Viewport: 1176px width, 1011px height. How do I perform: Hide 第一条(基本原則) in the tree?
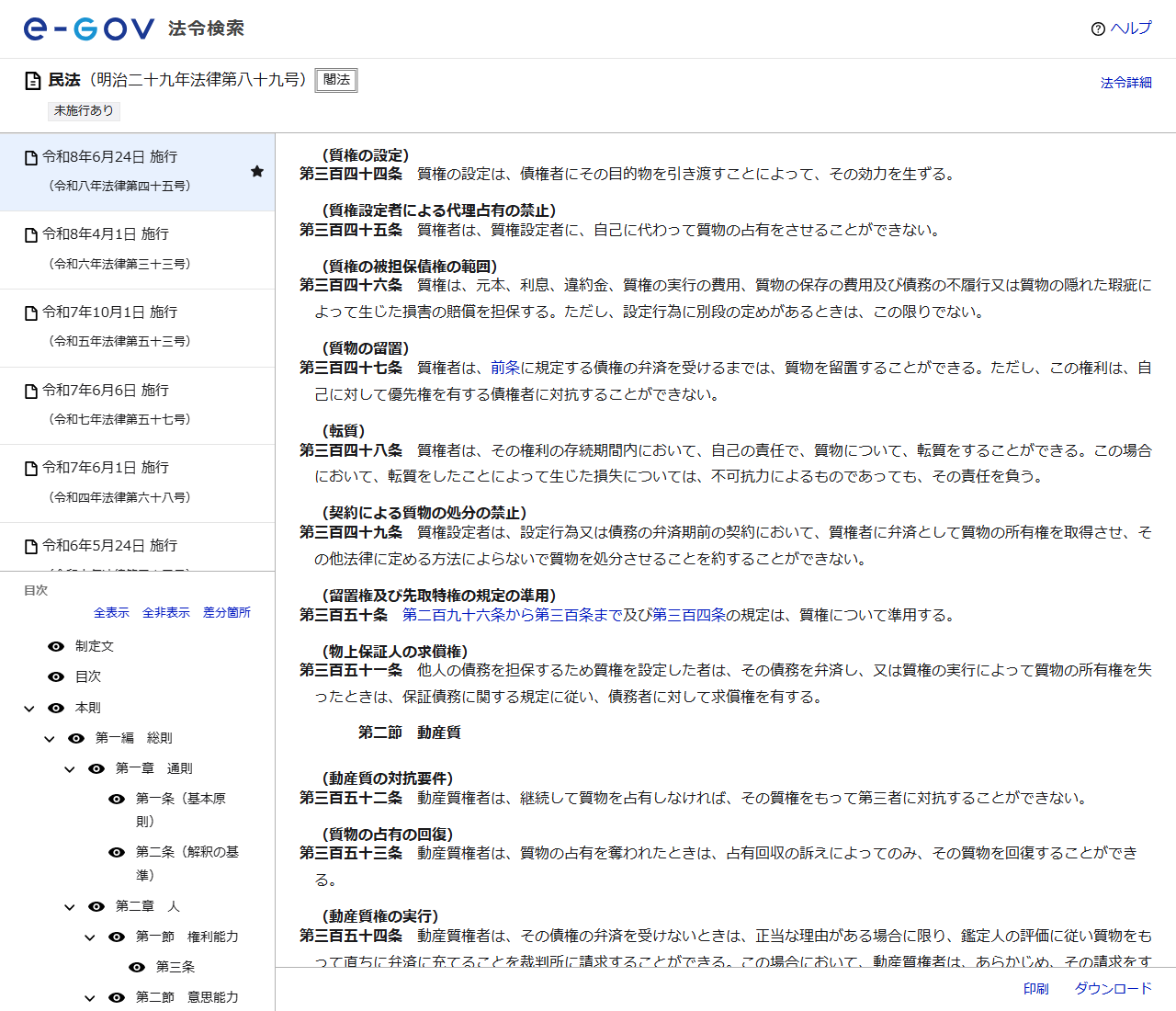117,799
